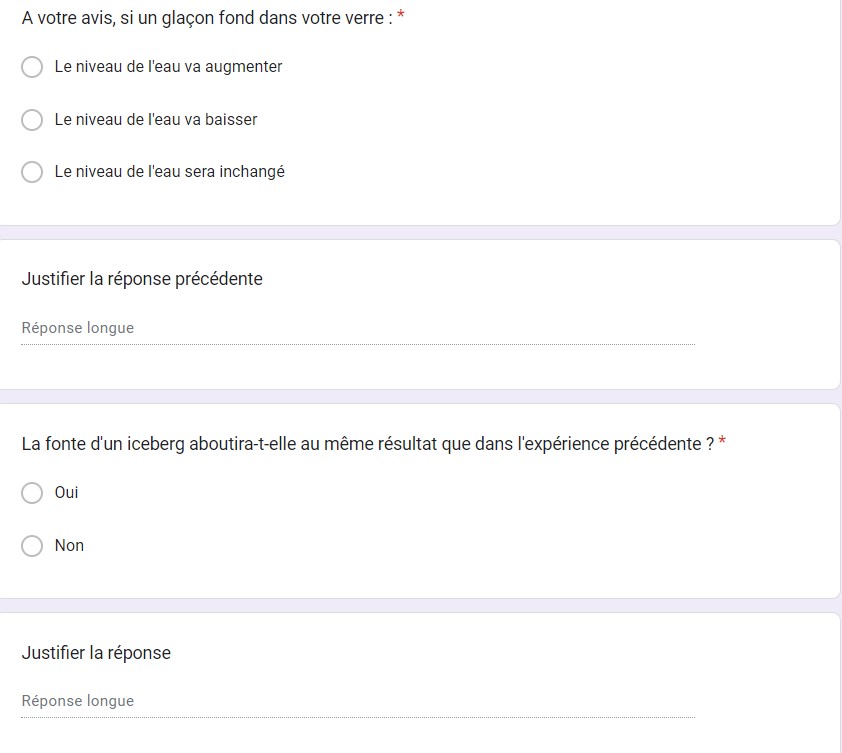Click the word "Oui" option label
Screen dimensions: 842x753
[x=67, y=493]
